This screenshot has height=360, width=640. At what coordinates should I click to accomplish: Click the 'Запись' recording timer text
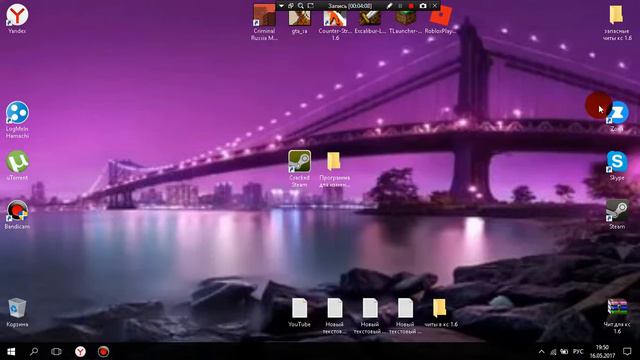tap(350, 6)
